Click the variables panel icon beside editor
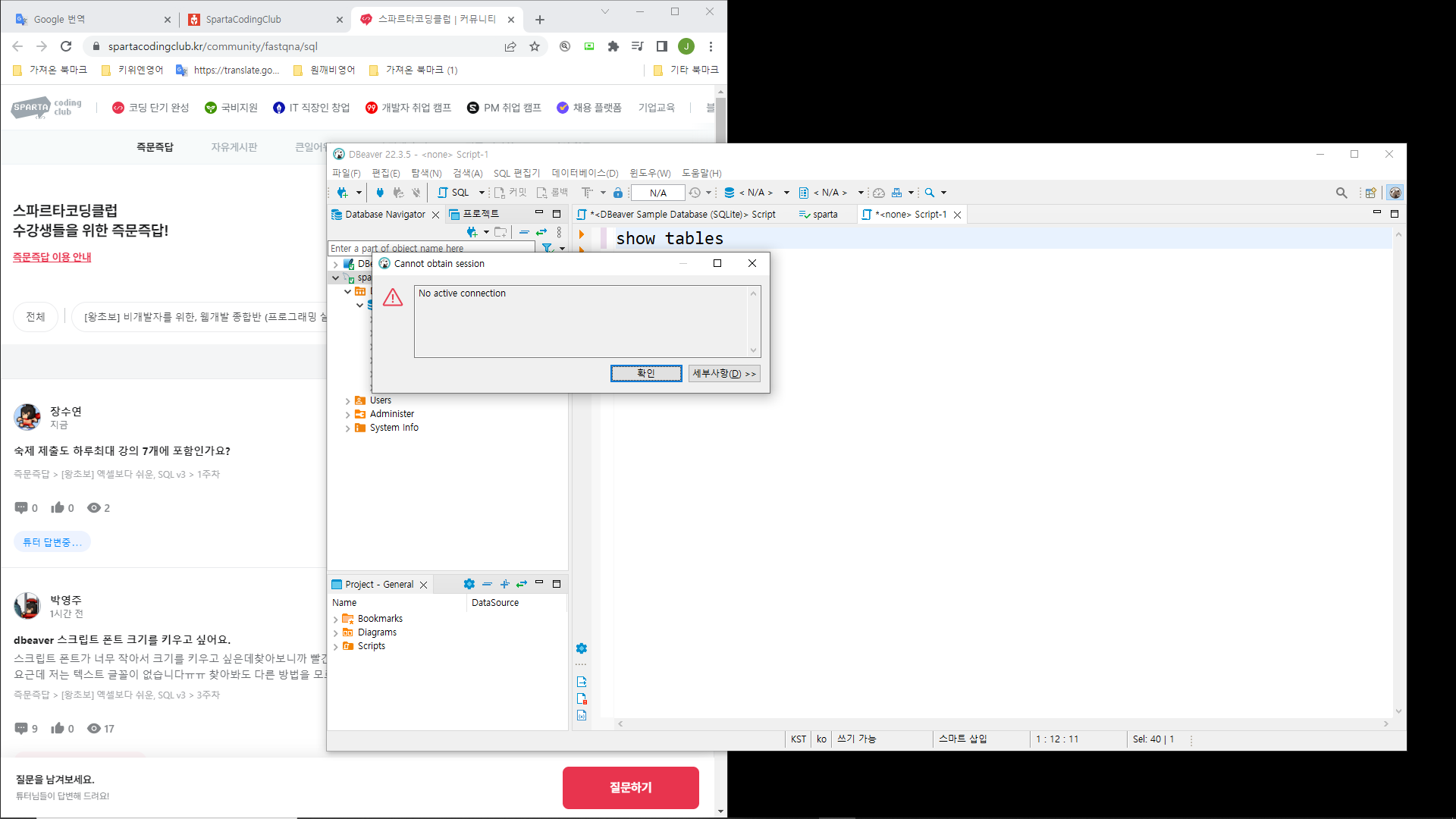This screenshot has height=819, width=1456. point(582,715)
